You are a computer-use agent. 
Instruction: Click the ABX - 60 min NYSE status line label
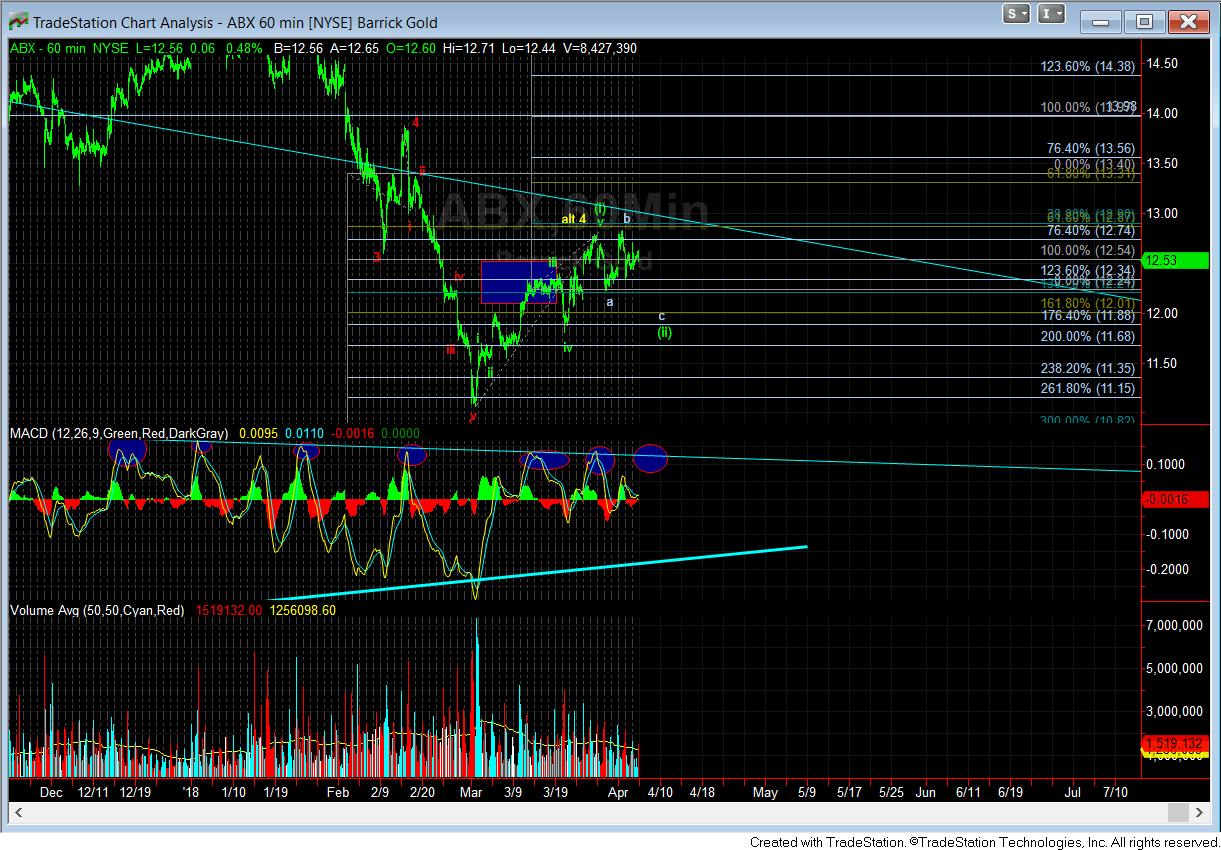point(69,48)
